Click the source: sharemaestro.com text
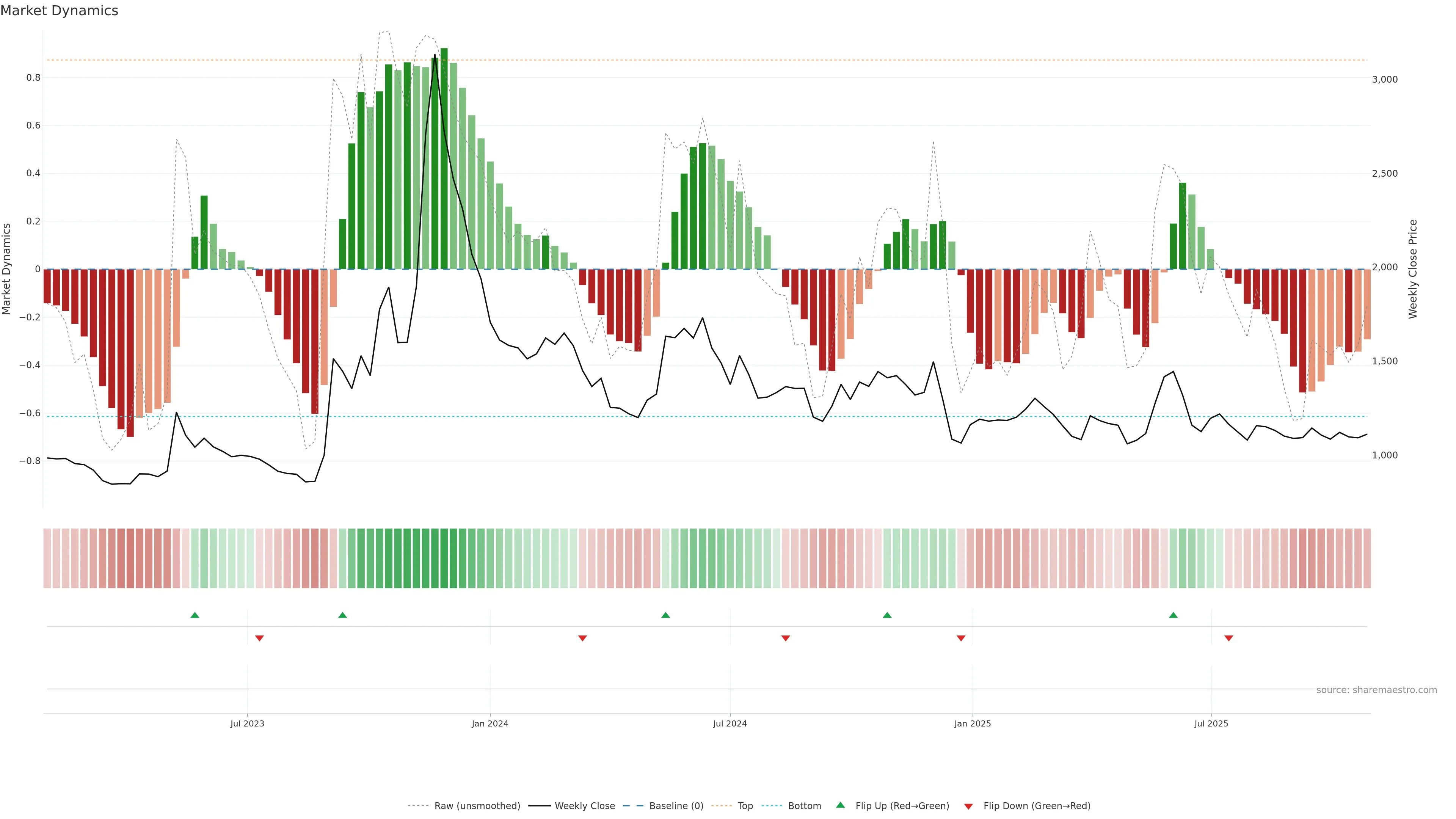The height and width of the screenshot is (819, 1456). coord(1376,690)
